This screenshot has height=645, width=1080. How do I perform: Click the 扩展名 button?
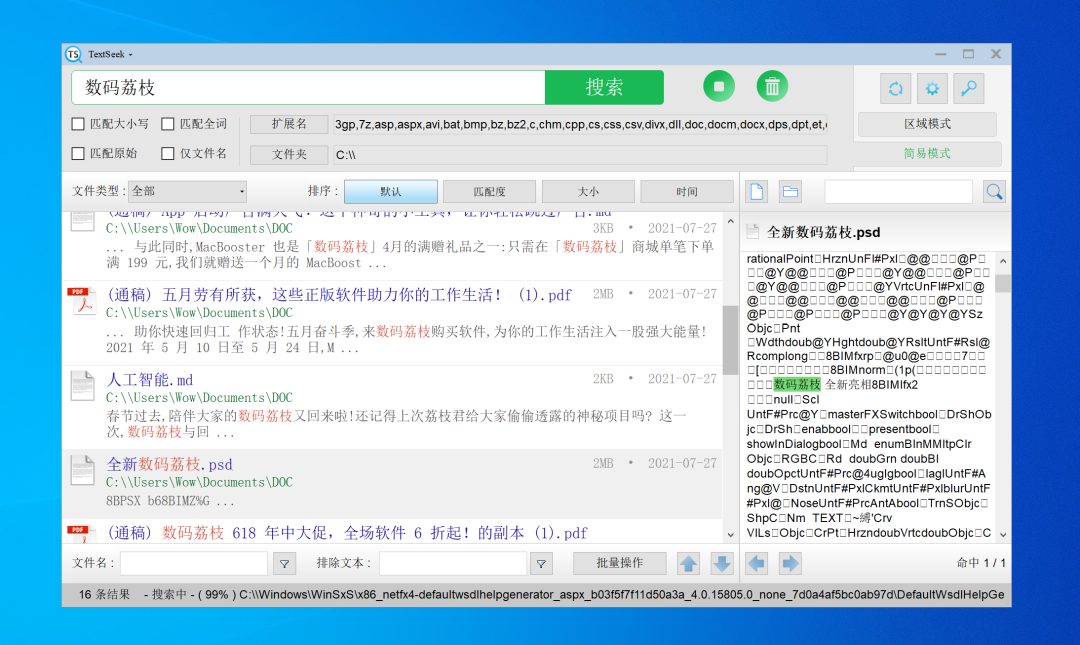[289, 124]
